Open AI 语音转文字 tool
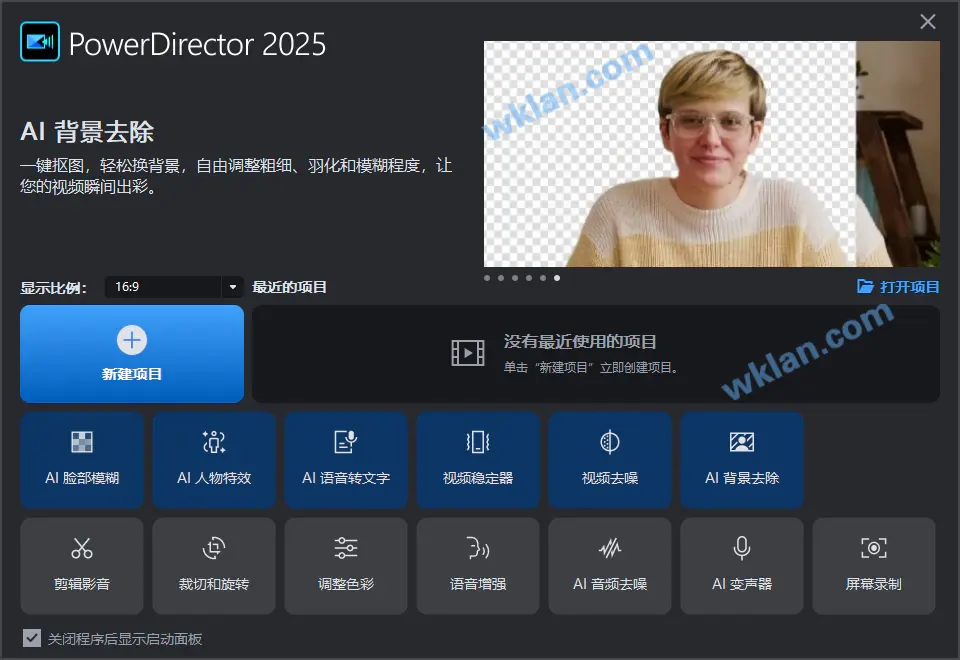The image size is (960, 660). pyautogui.click(x=346, y=460)
